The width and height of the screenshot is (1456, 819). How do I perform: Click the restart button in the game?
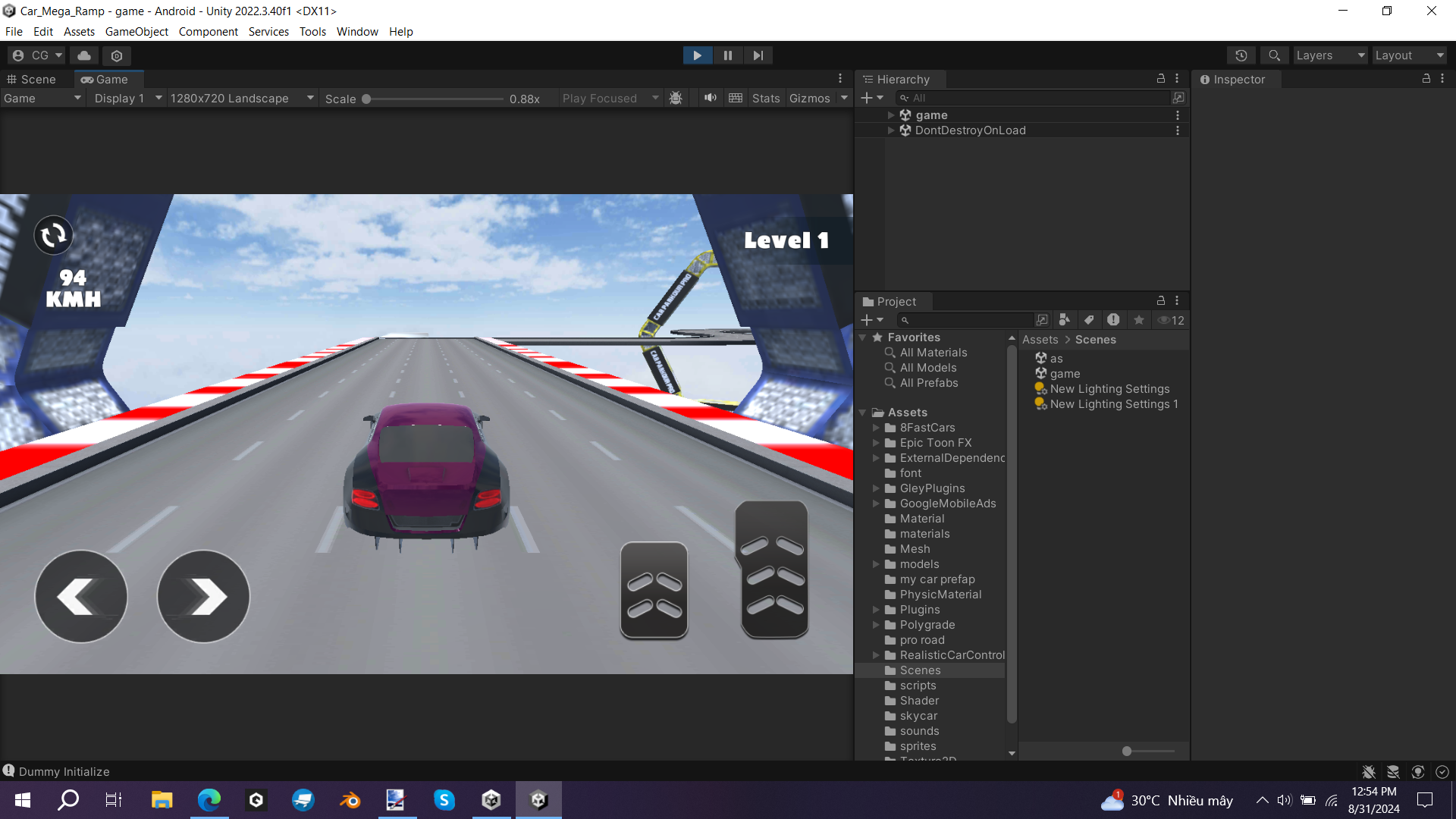(53, 235)
